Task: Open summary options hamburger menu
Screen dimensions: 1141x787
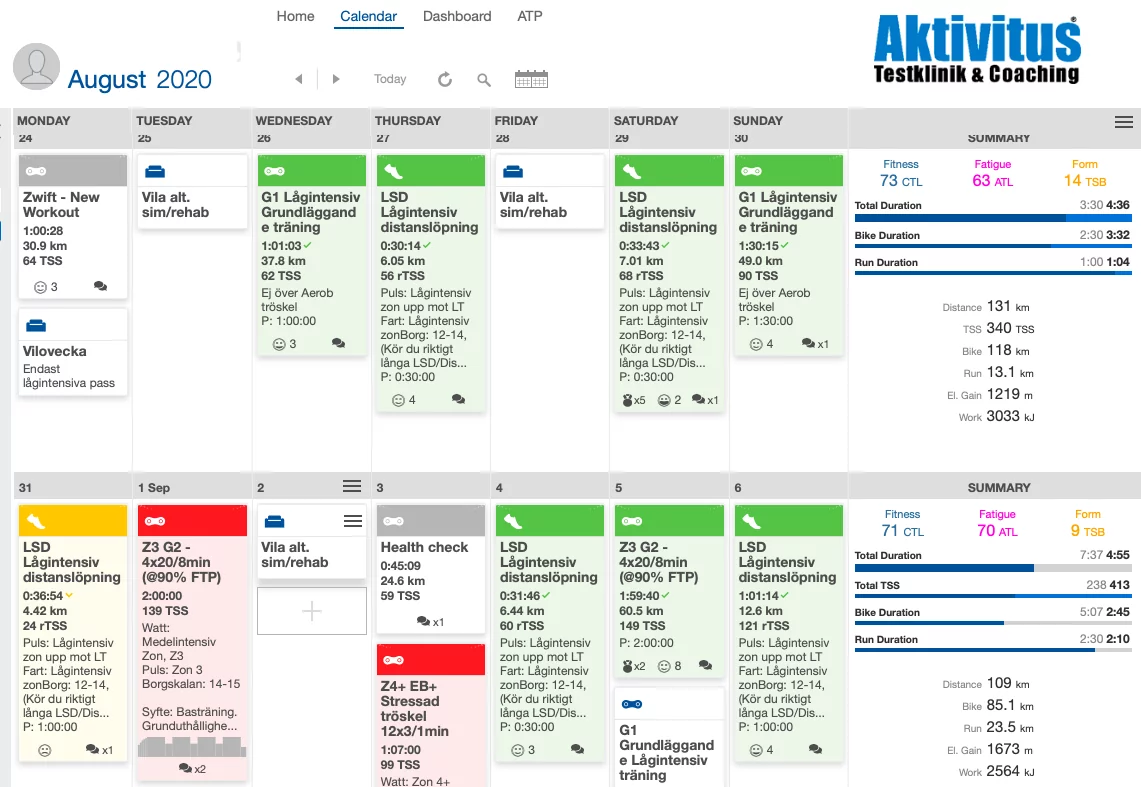Action: click(1124, 122)
